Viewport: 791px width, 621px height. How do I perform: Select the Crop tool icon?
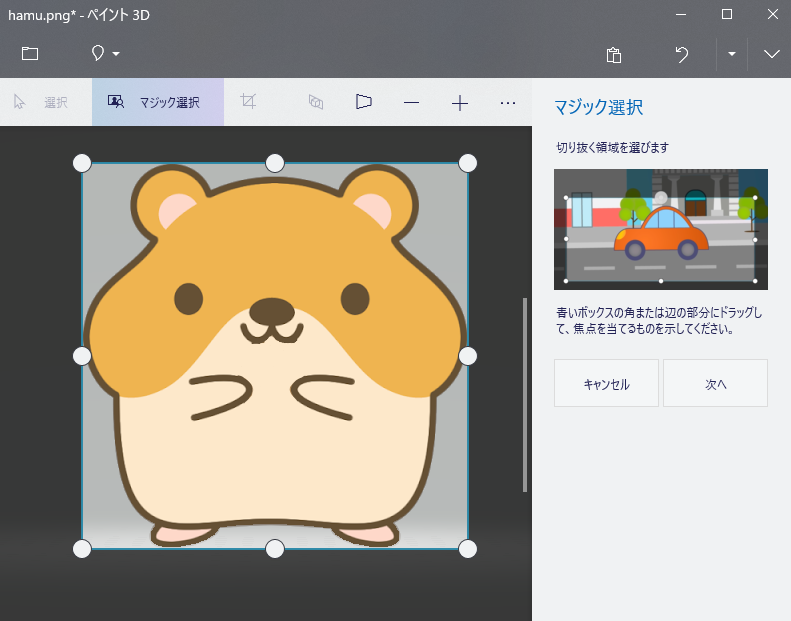248,101
